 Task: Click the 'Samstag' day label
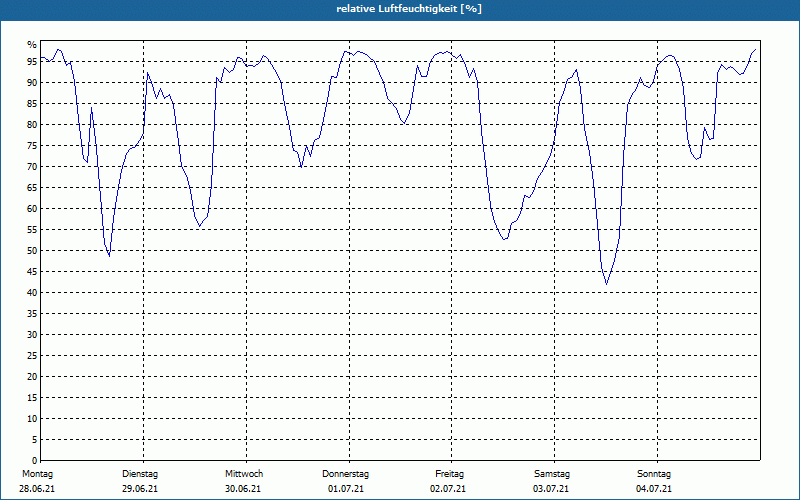552,474
